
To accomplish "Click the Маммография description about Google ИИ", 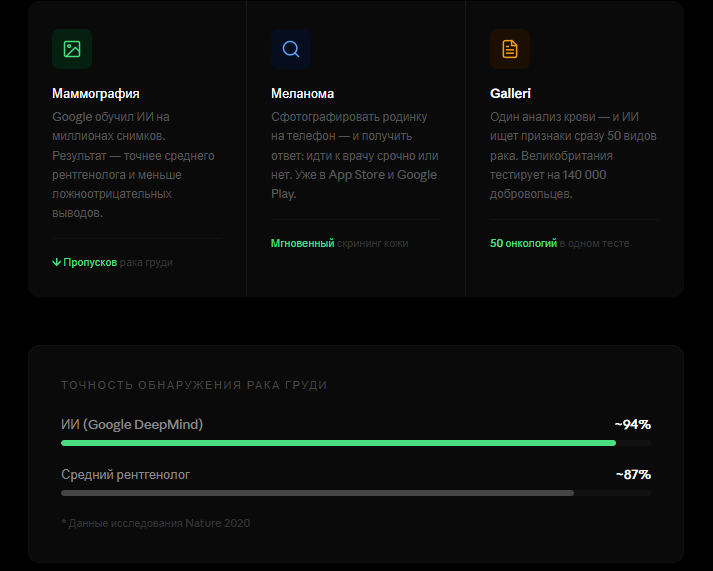I will pyautogui.click(x=134, y=165).
